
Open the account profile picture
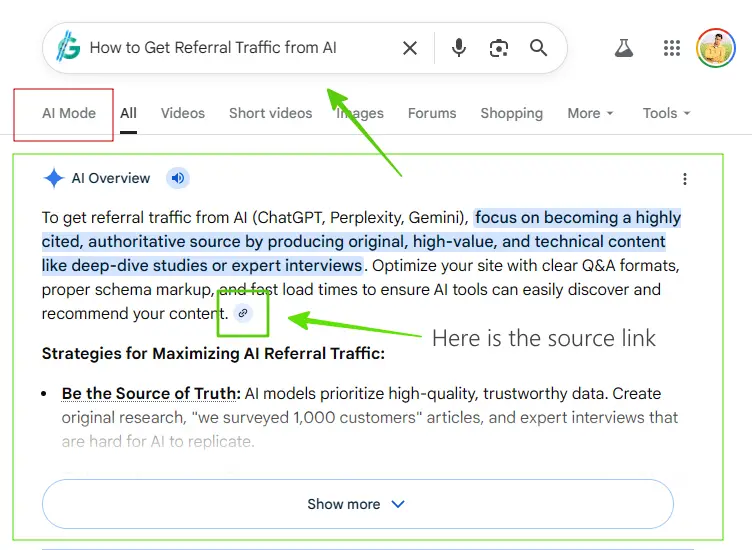tap(715, 48)
